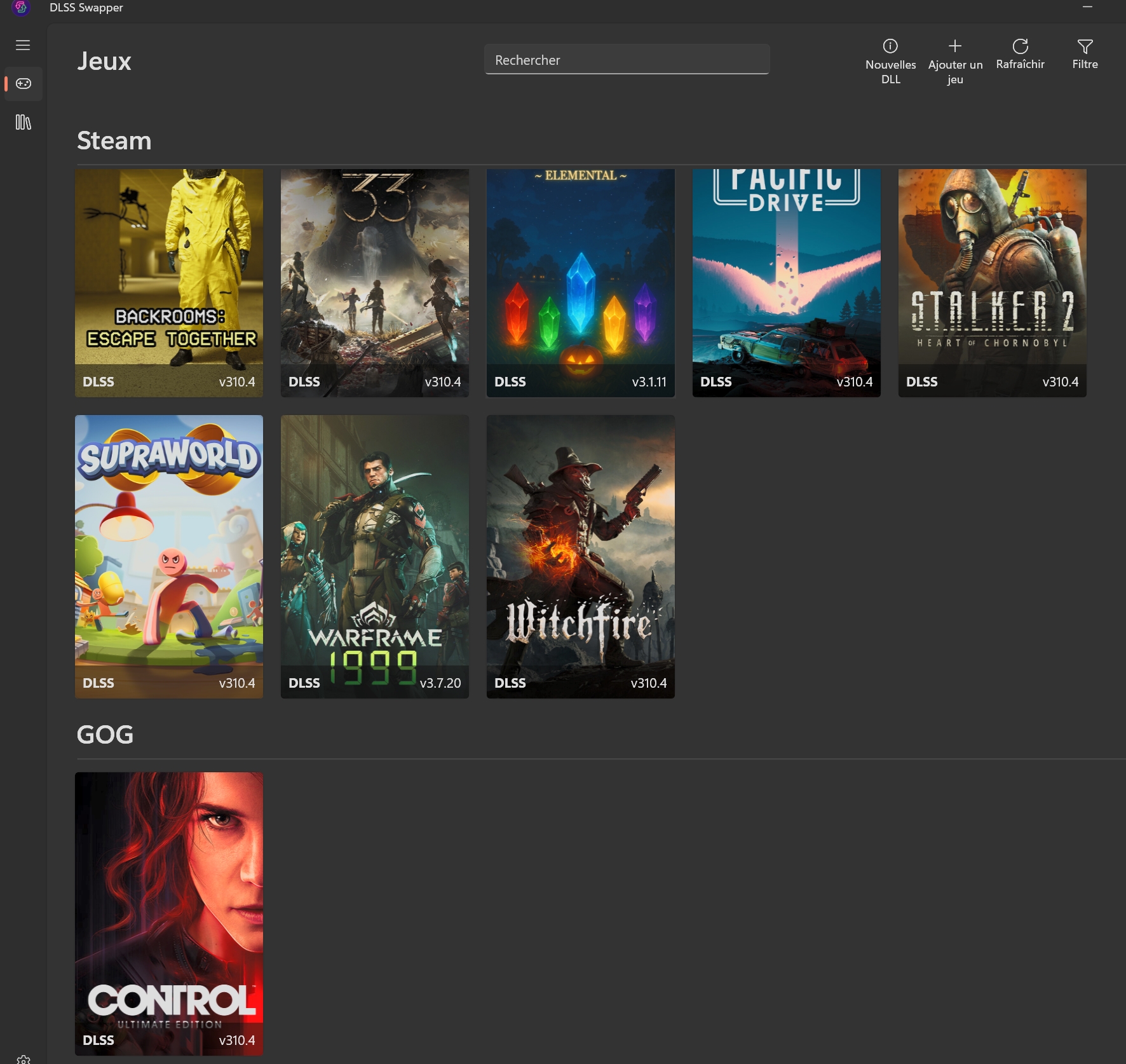This screenshot has height=1064, width=1126.
Task: Select the Expedition 33 game cover
Action: pos(375,282)
